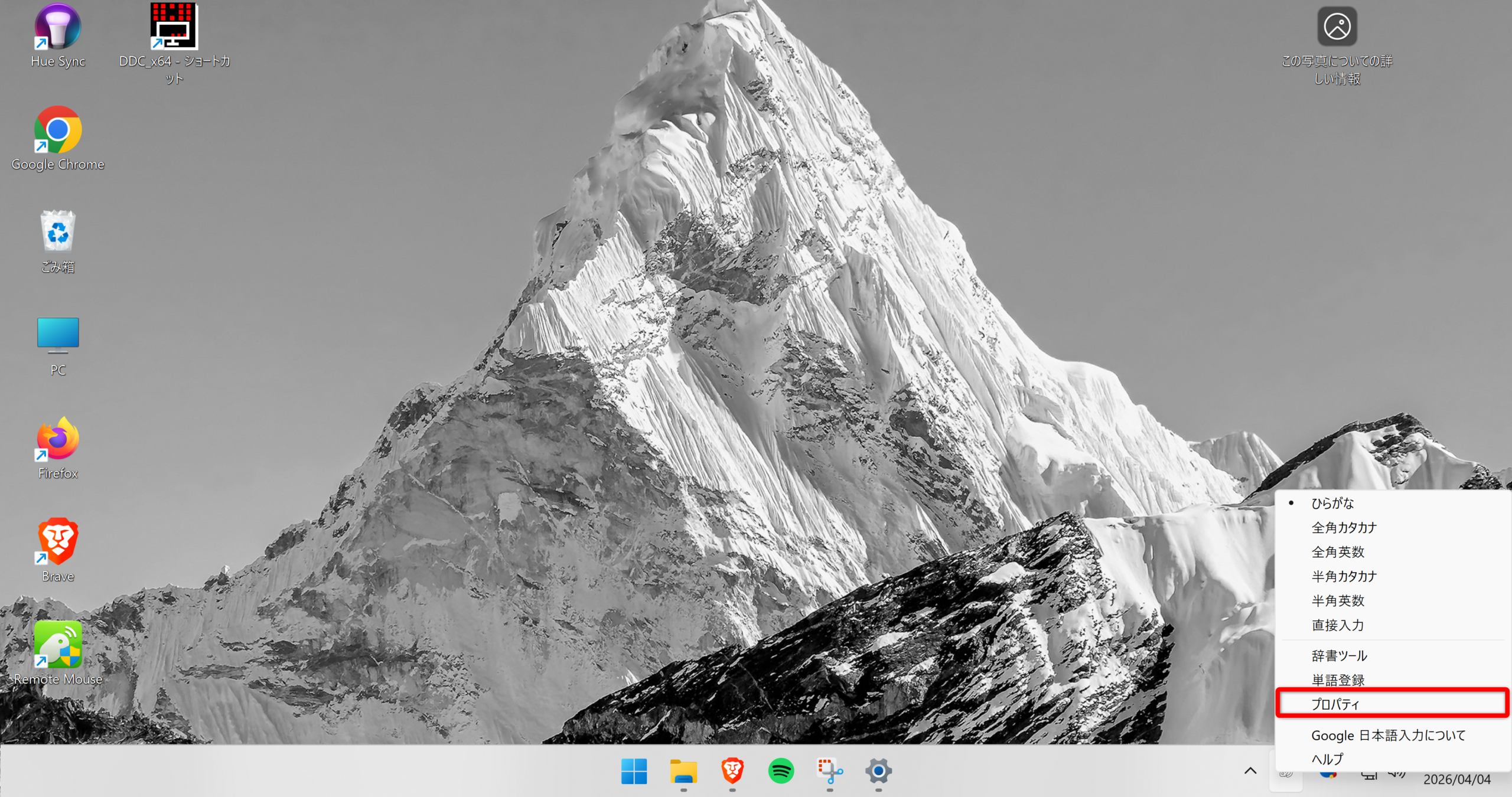Viewport: 1512px width, 797px height.
Task: Click プロパティ in the context menu
Action: 1335,704
